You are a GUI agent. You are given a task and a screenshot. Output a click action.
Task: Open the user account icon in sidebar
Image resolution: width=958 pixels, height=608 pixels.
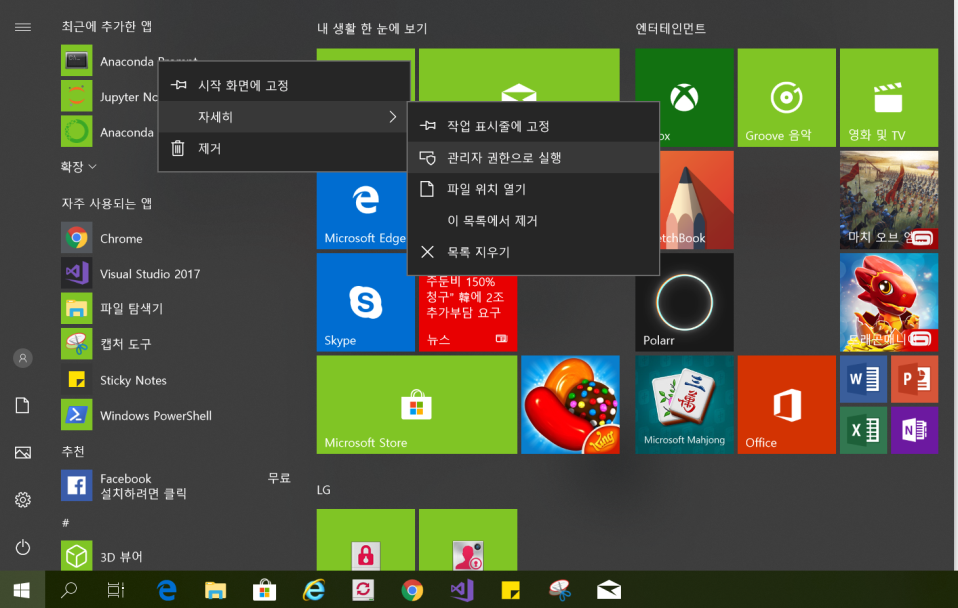(x=23, y=358)
